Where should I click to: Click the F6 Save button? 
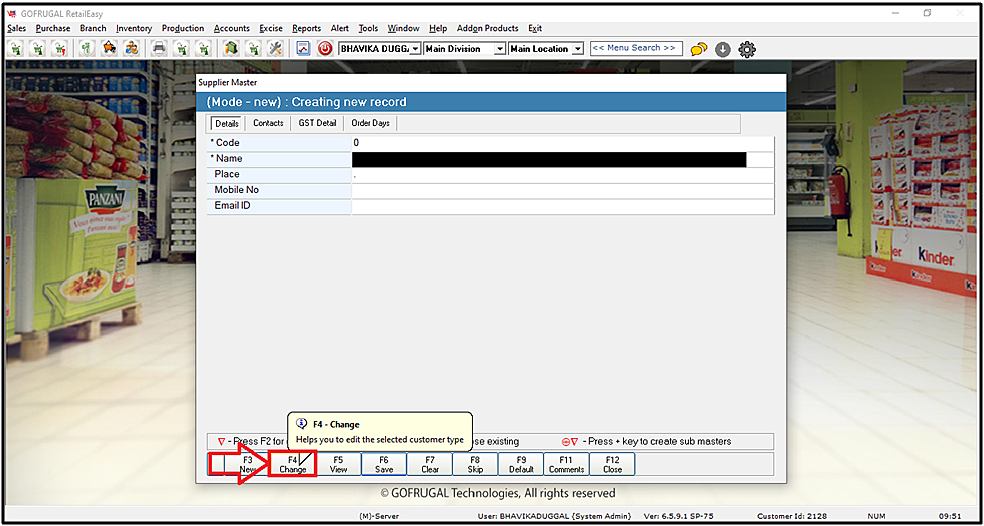point(384,464)
